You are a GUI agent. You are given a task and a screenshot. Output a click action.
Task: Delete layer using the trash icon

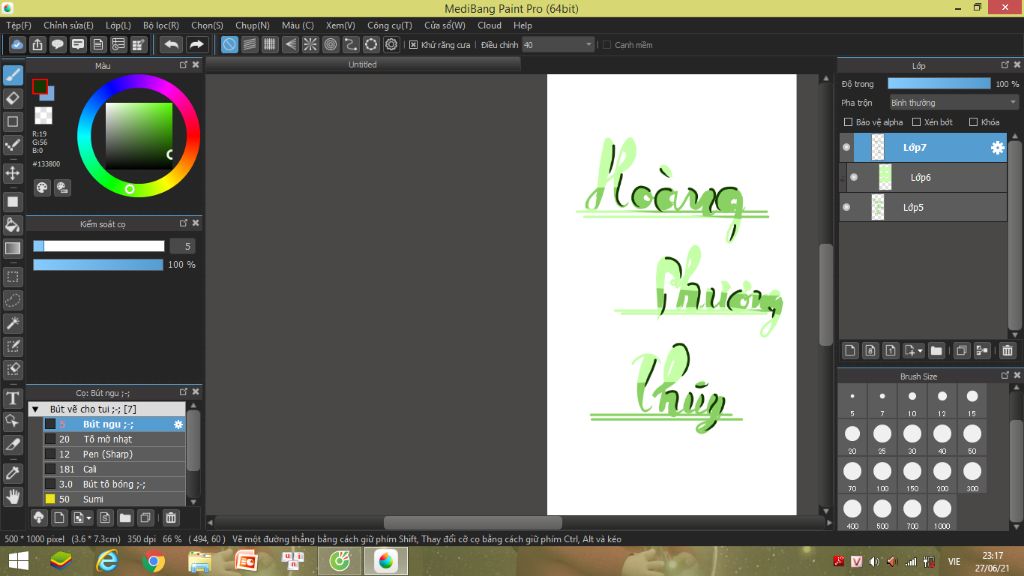[1007, 351]
